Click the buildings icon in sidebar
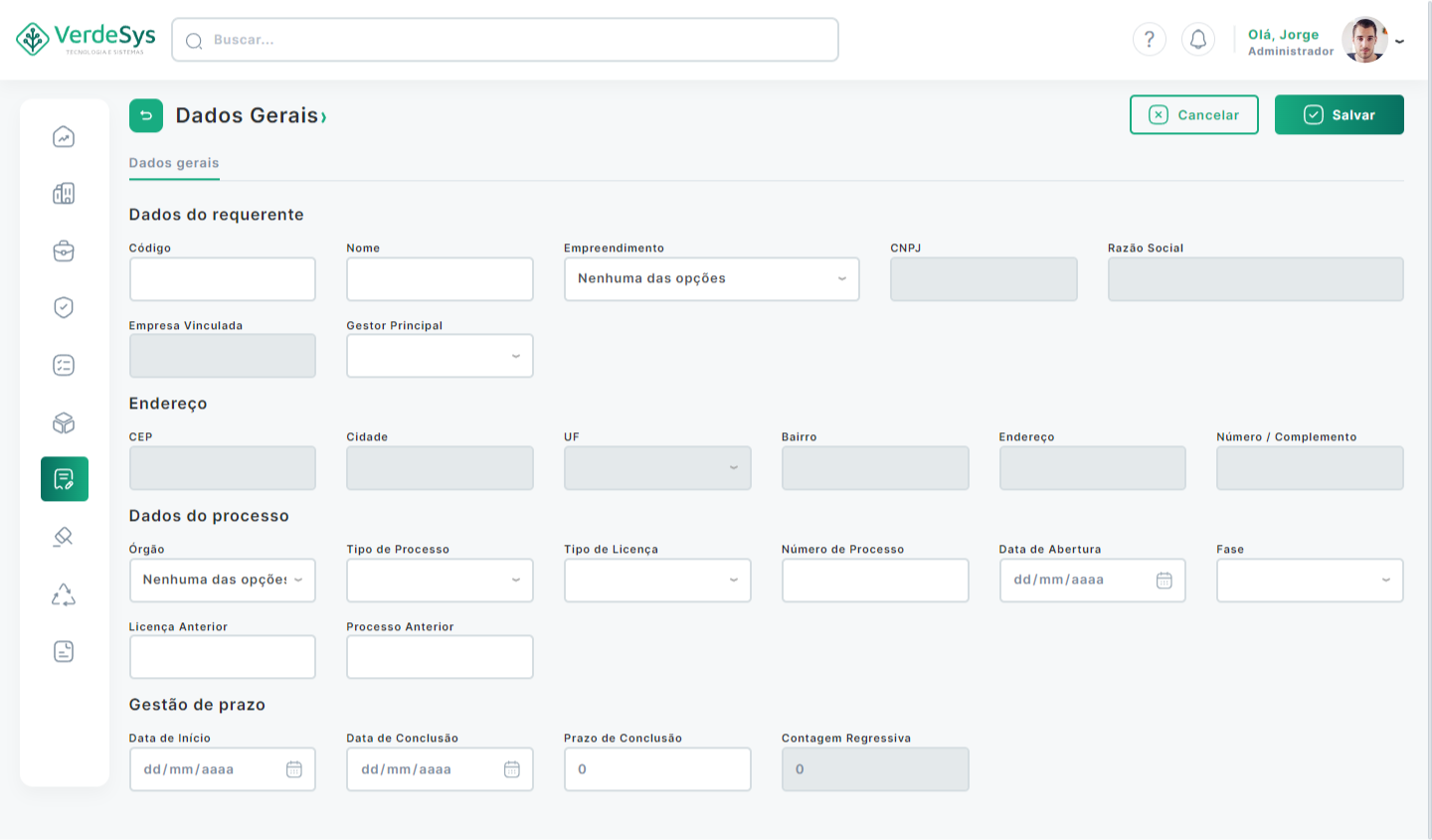 [x=64, y=194]
